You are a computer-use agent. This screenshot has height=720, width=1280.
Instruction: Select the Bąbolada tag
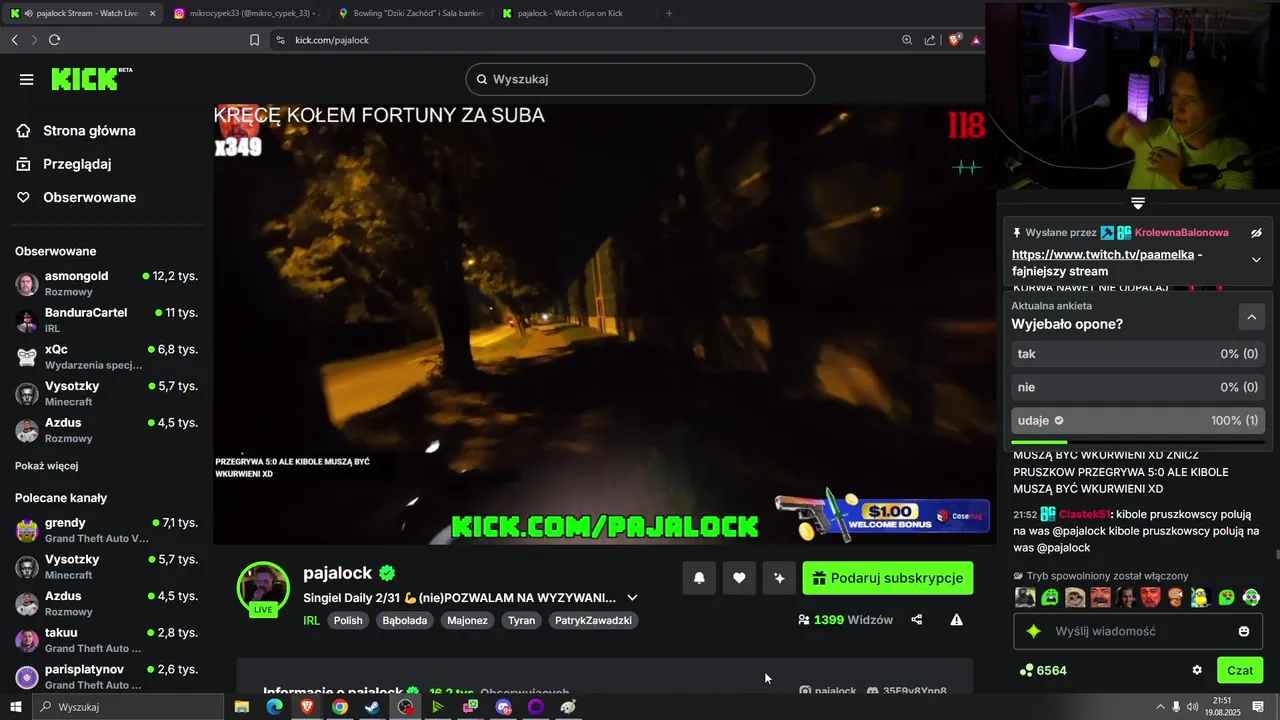404,620
